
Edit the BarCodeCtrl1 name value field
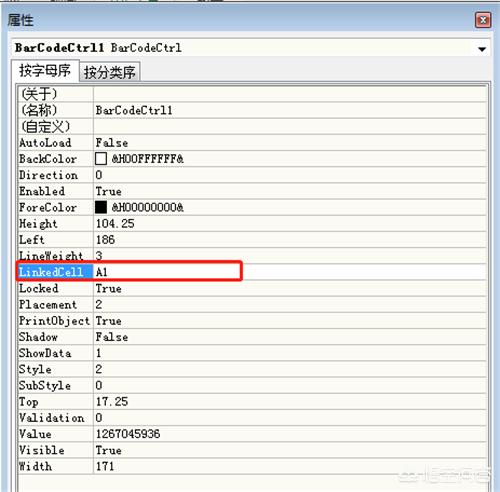tap(290, 110)
